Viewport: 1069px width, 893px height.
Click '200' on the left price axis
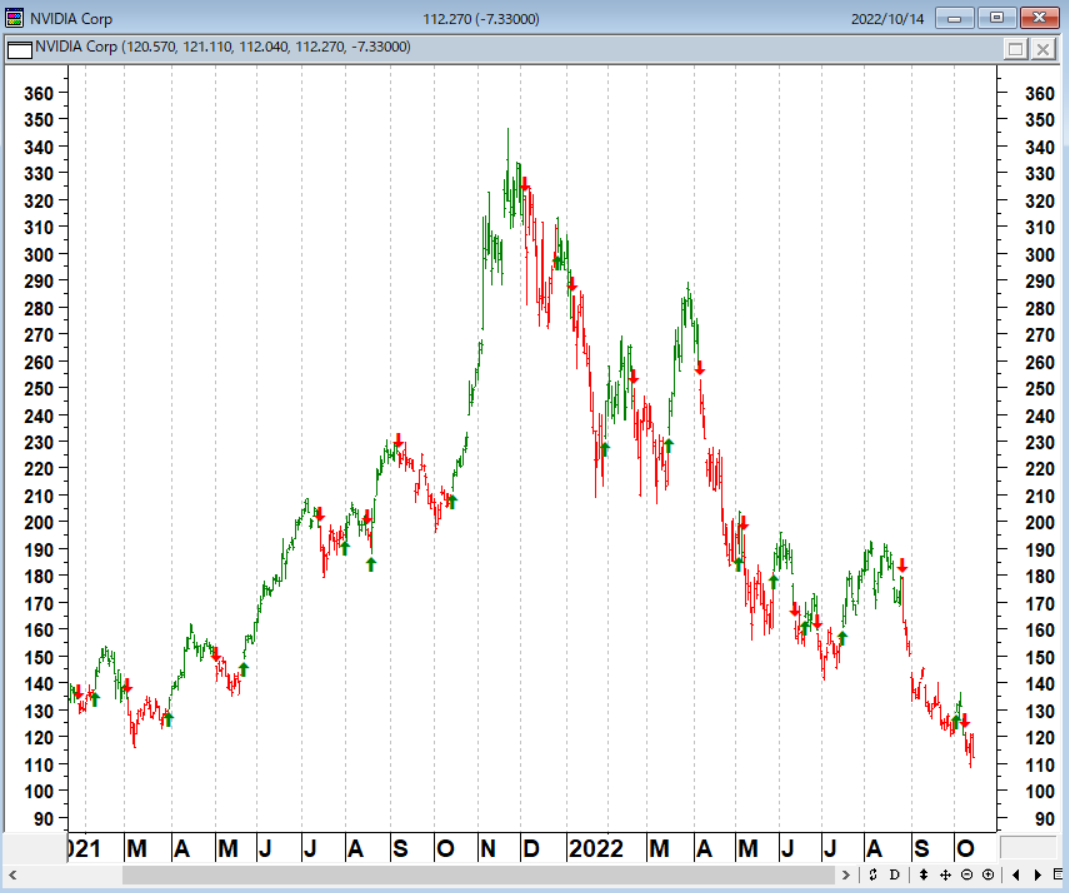coord(39,523)
